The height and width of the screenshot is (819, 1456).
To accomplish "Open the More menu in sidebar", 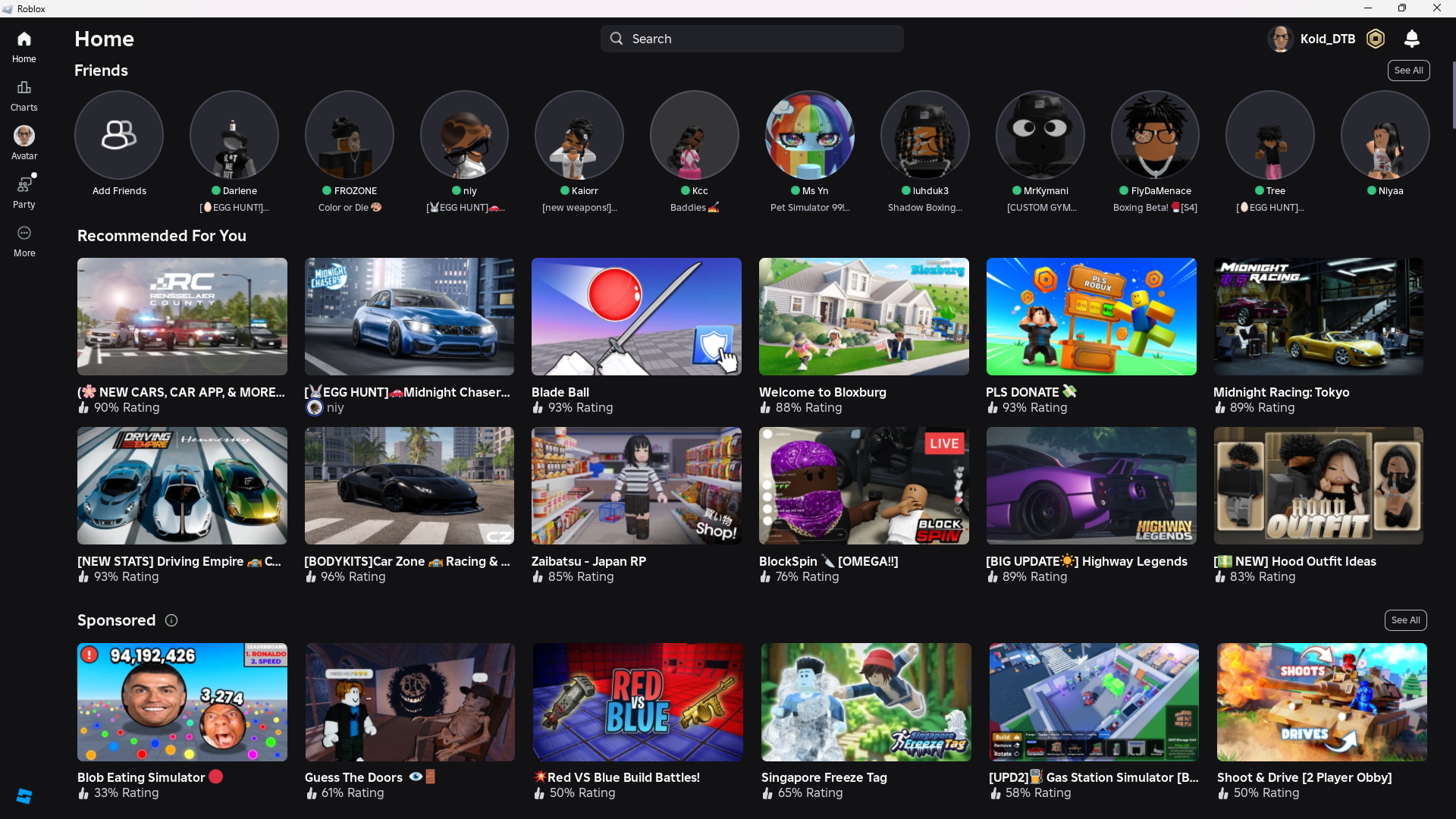I will coord(24,240).
